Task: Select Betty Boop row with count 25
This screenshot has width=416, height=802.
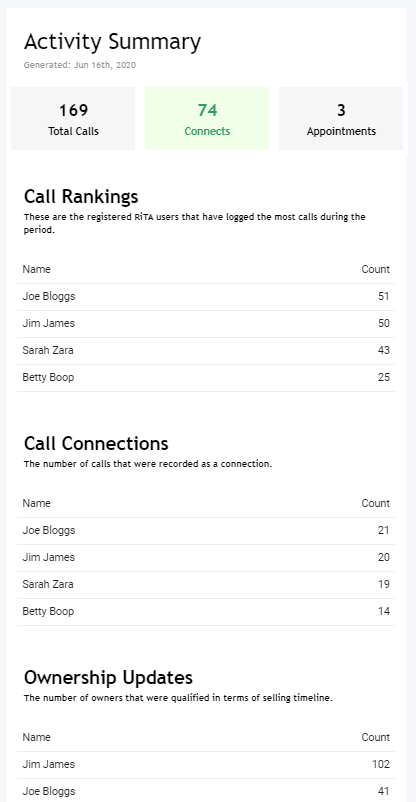Action: [x=206, y=378]
